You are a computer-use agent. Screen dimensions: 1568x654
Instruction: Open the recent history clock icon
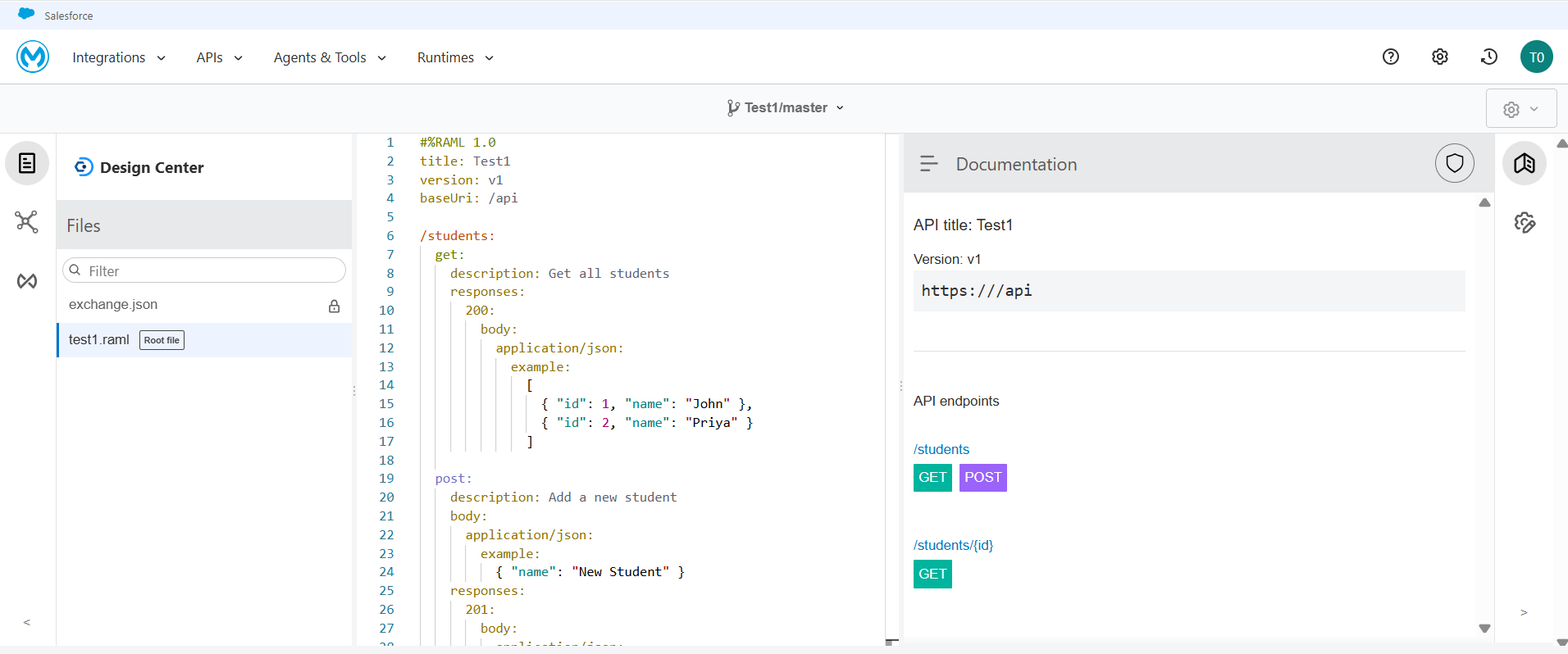1488,57
